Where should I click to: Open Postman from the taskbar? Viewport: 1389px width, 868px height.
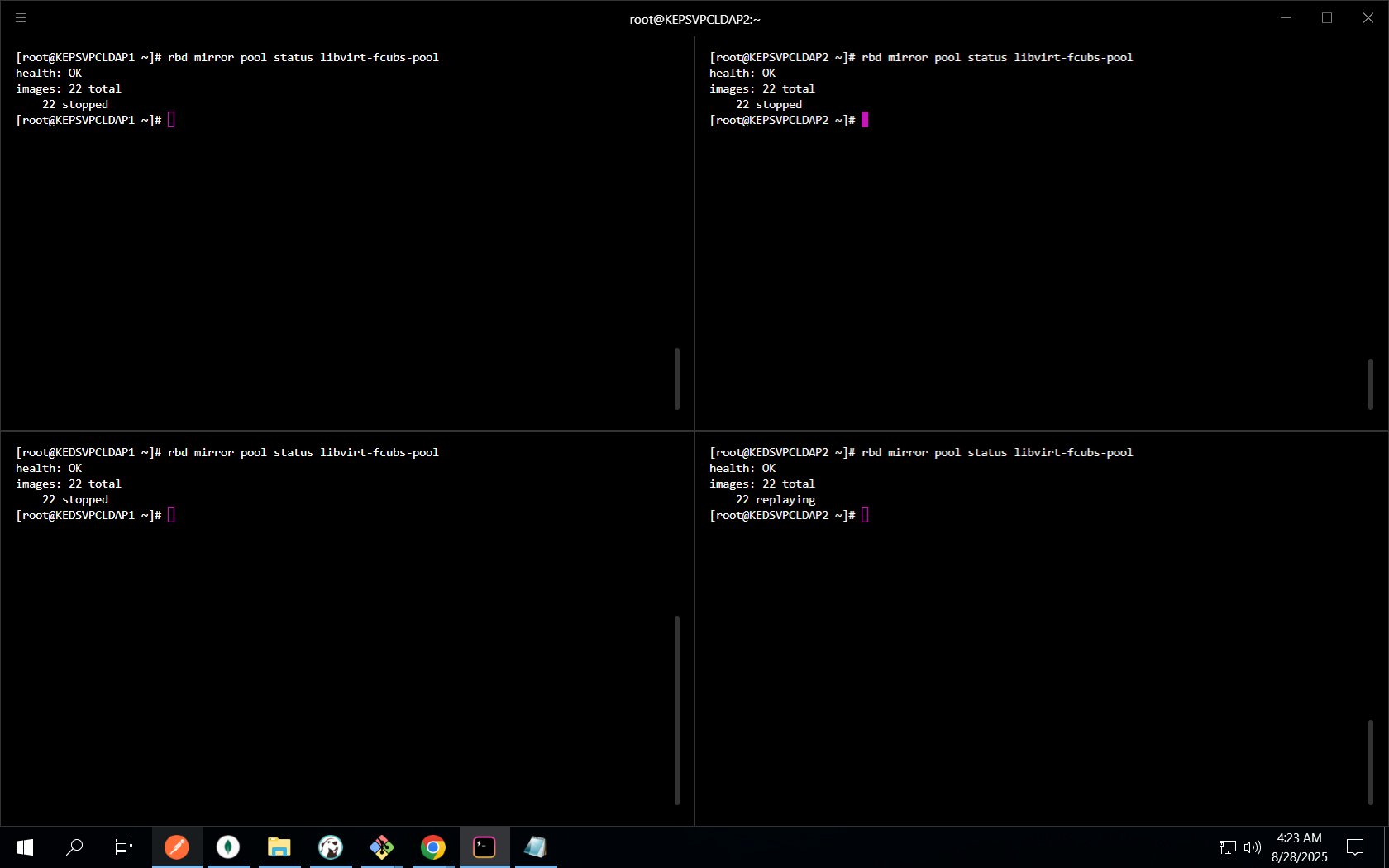(177, 847)
